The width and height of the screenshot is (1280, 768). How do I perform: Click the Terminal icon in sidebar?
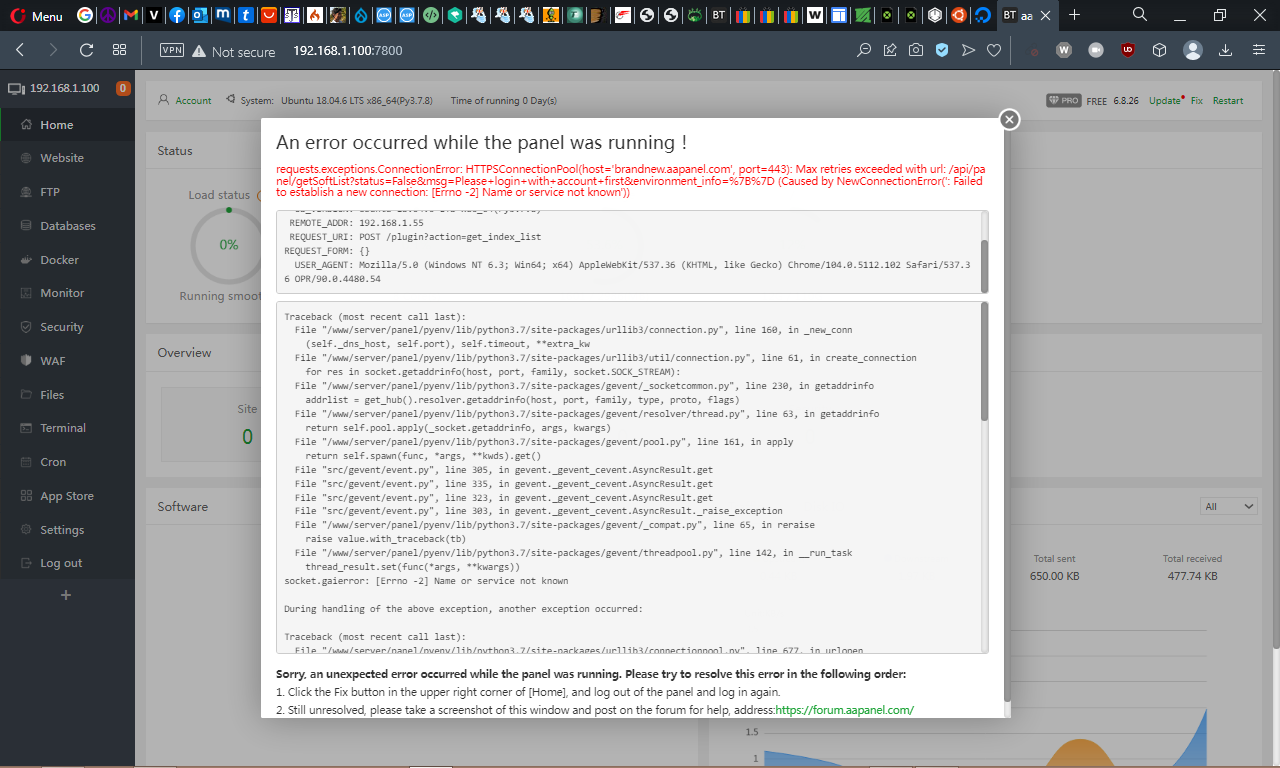(x=26, y=428)
